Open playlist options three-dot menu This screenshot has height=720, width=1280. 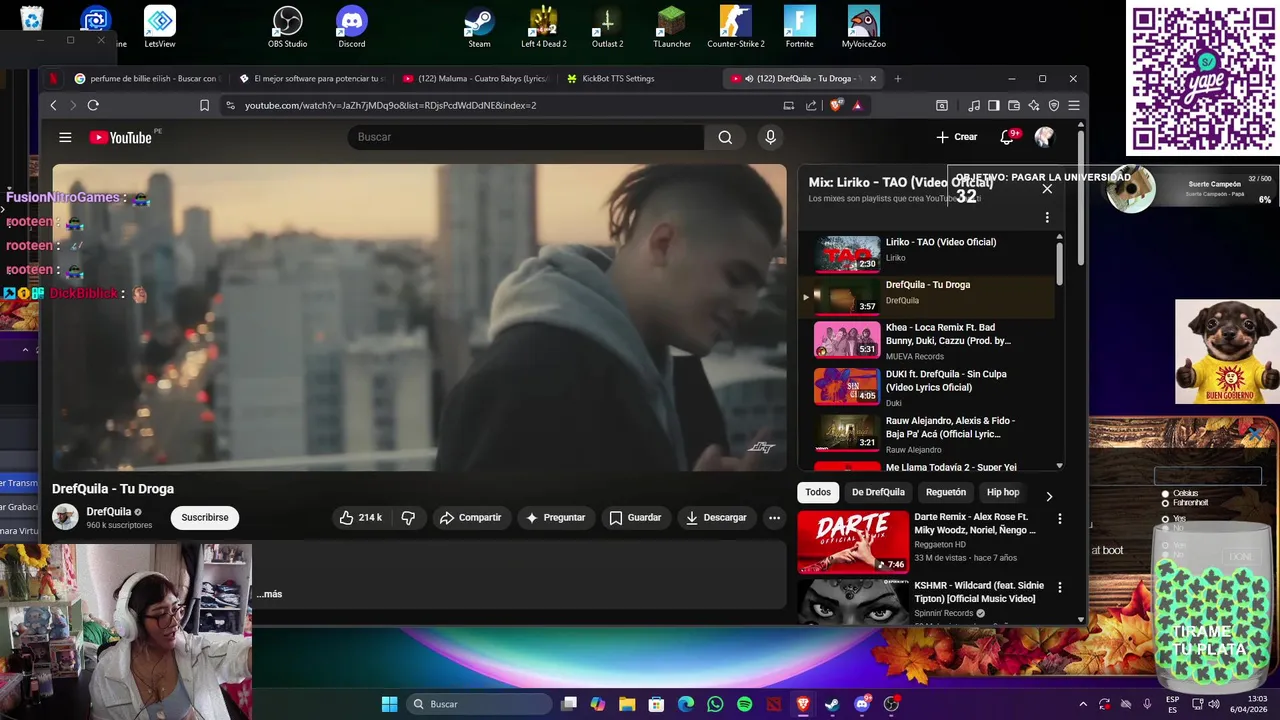click(1047, 217)
